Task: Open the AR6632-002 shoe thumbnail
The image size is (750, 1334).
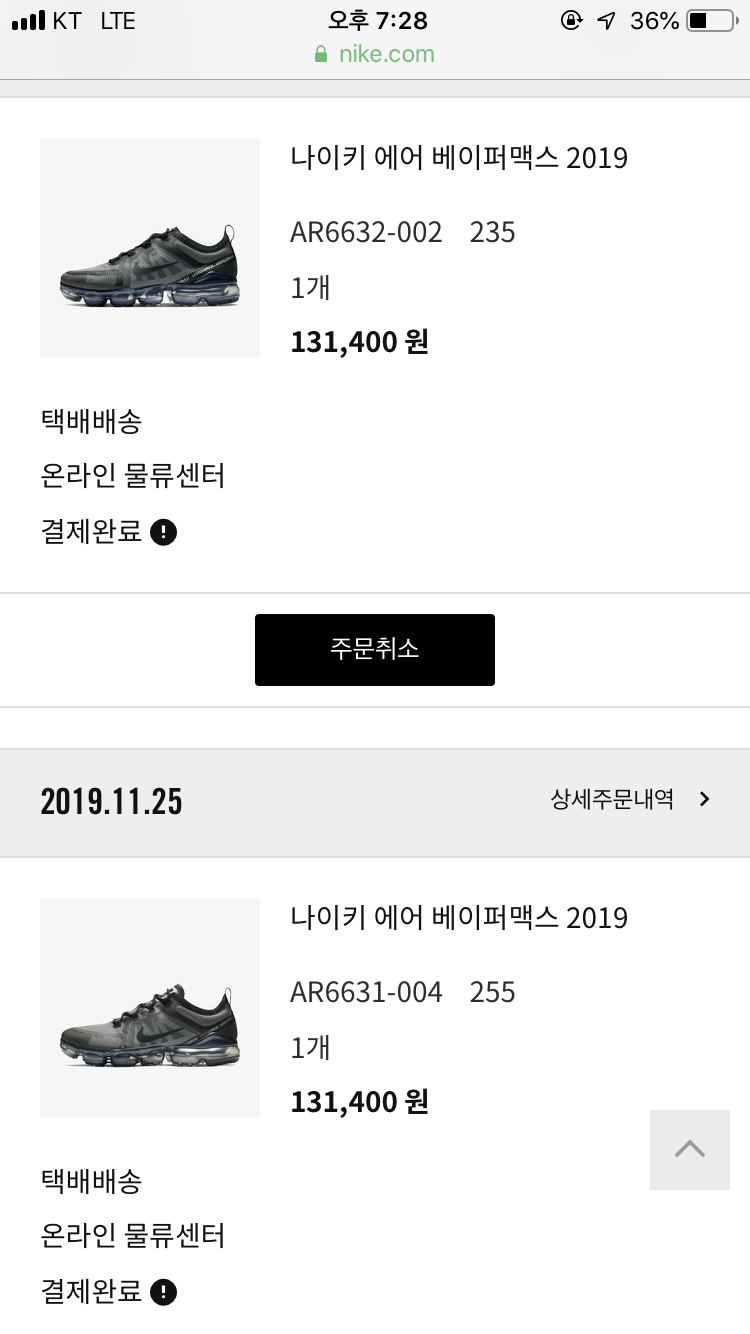Action: pos(150,248)
